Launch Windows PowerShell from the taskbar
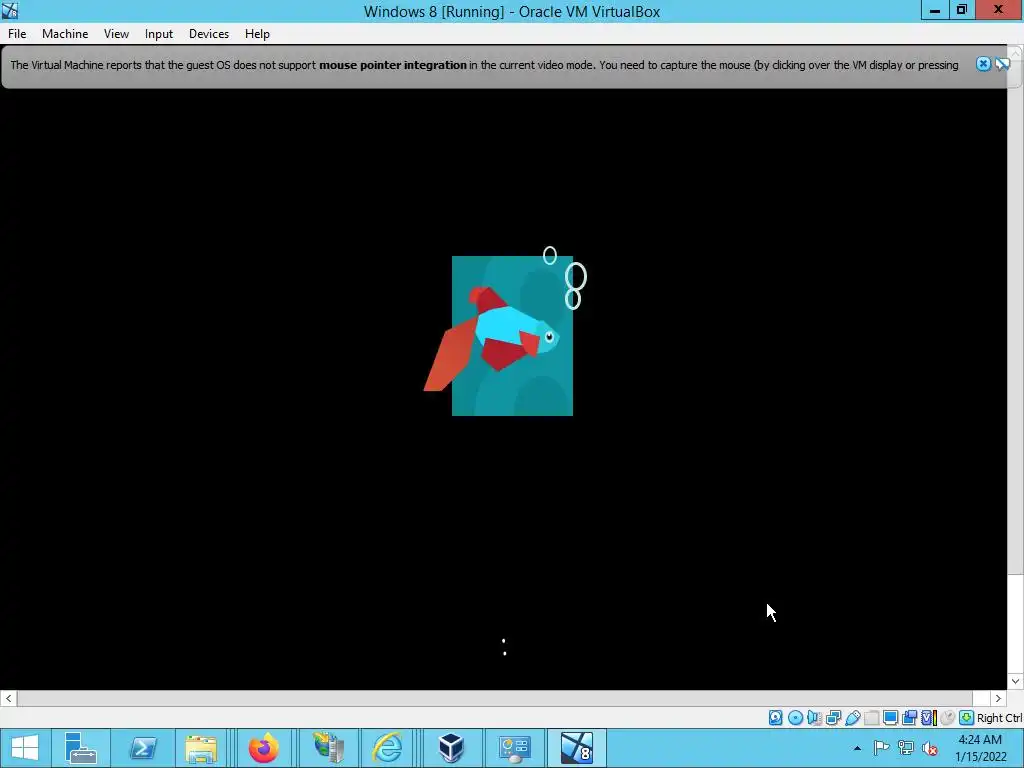The height and width of the screenshot is (768, 1024). click(142, 748)
